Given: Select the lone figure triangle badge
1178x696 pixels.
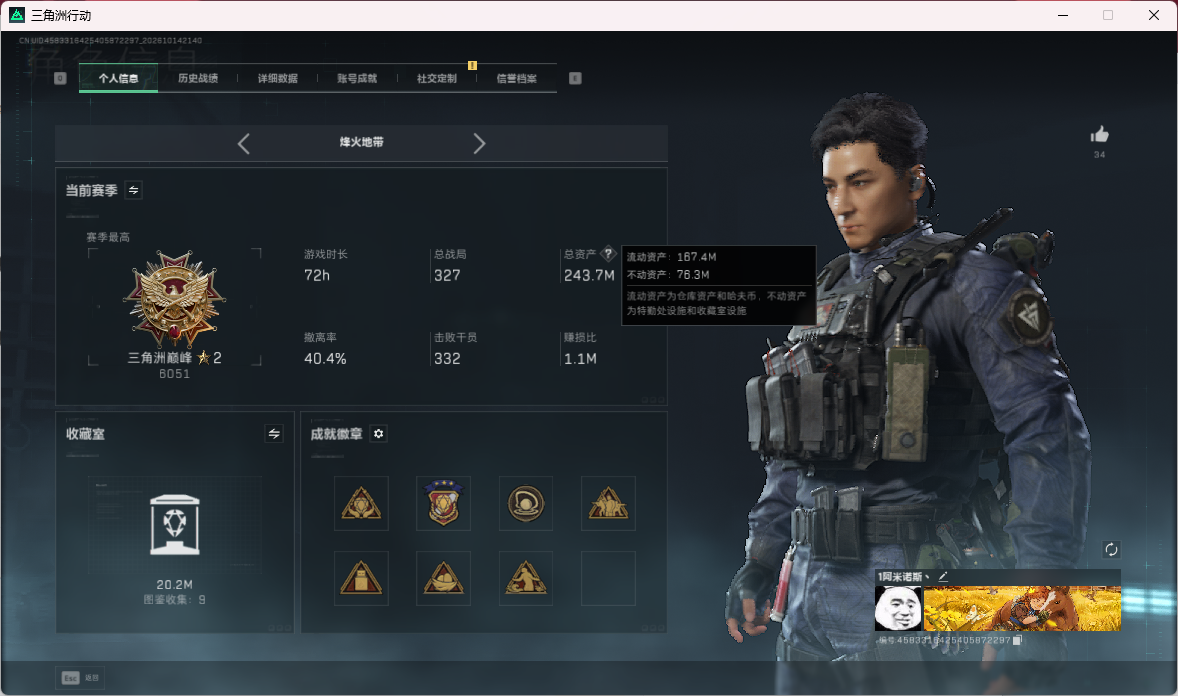Looking at the screenshot, I should (x=526, y=579).
